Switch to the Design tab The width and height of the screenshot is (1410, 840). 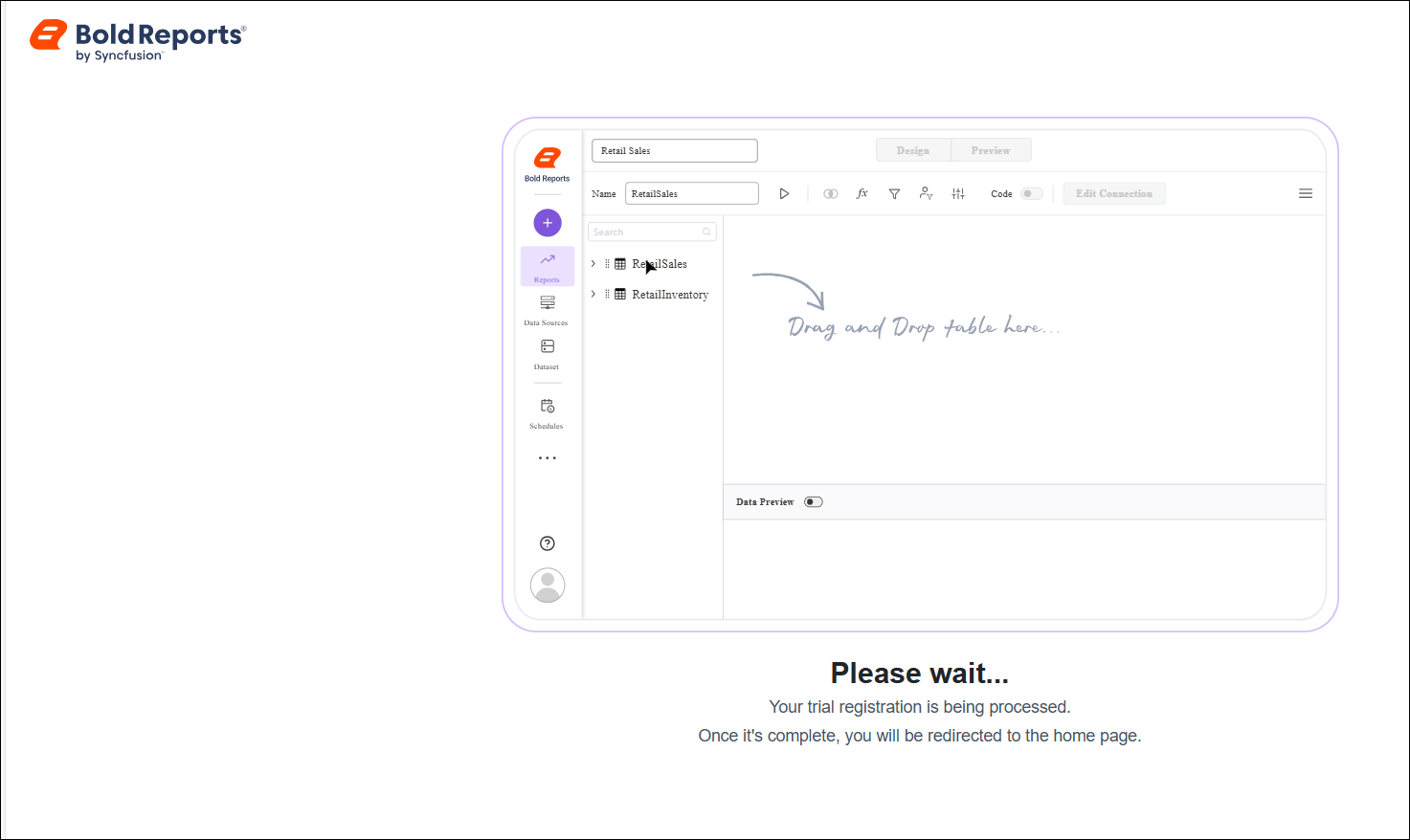point(913,150)
